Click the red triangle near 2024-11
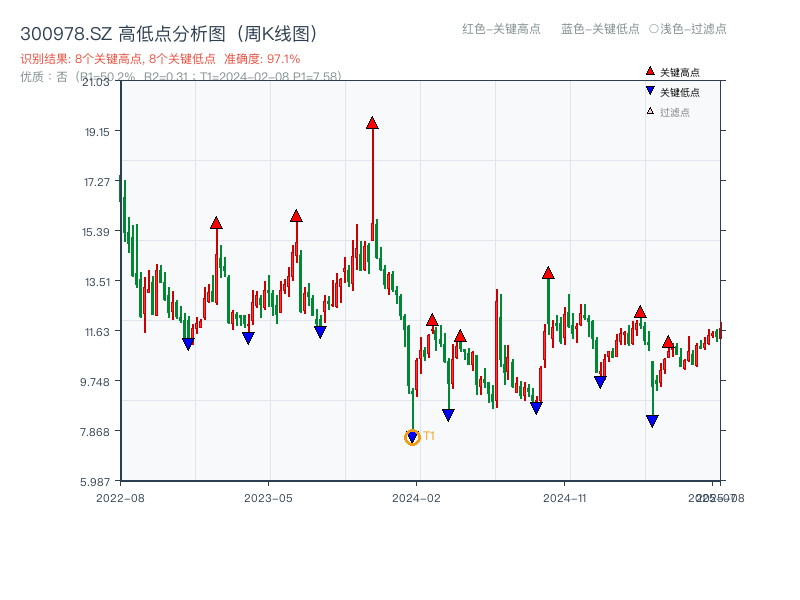The image size is (800, 600). (x=548, y=270)
